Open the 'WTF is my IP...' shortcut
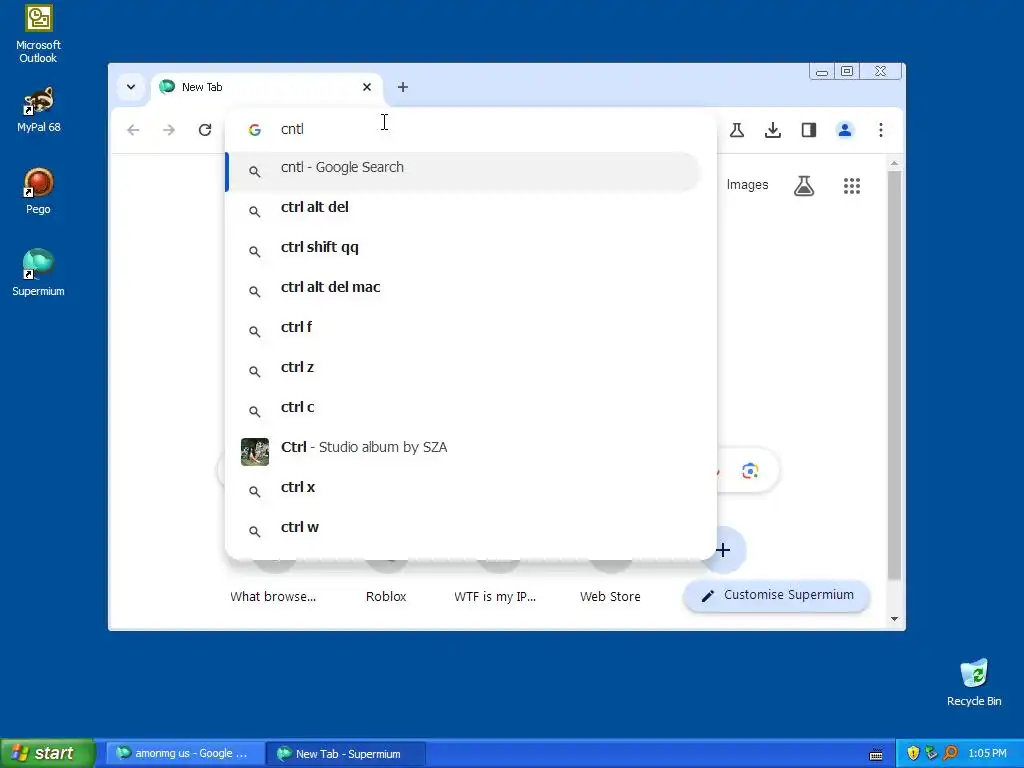The image size is (1024, 768). pos(495,596)
